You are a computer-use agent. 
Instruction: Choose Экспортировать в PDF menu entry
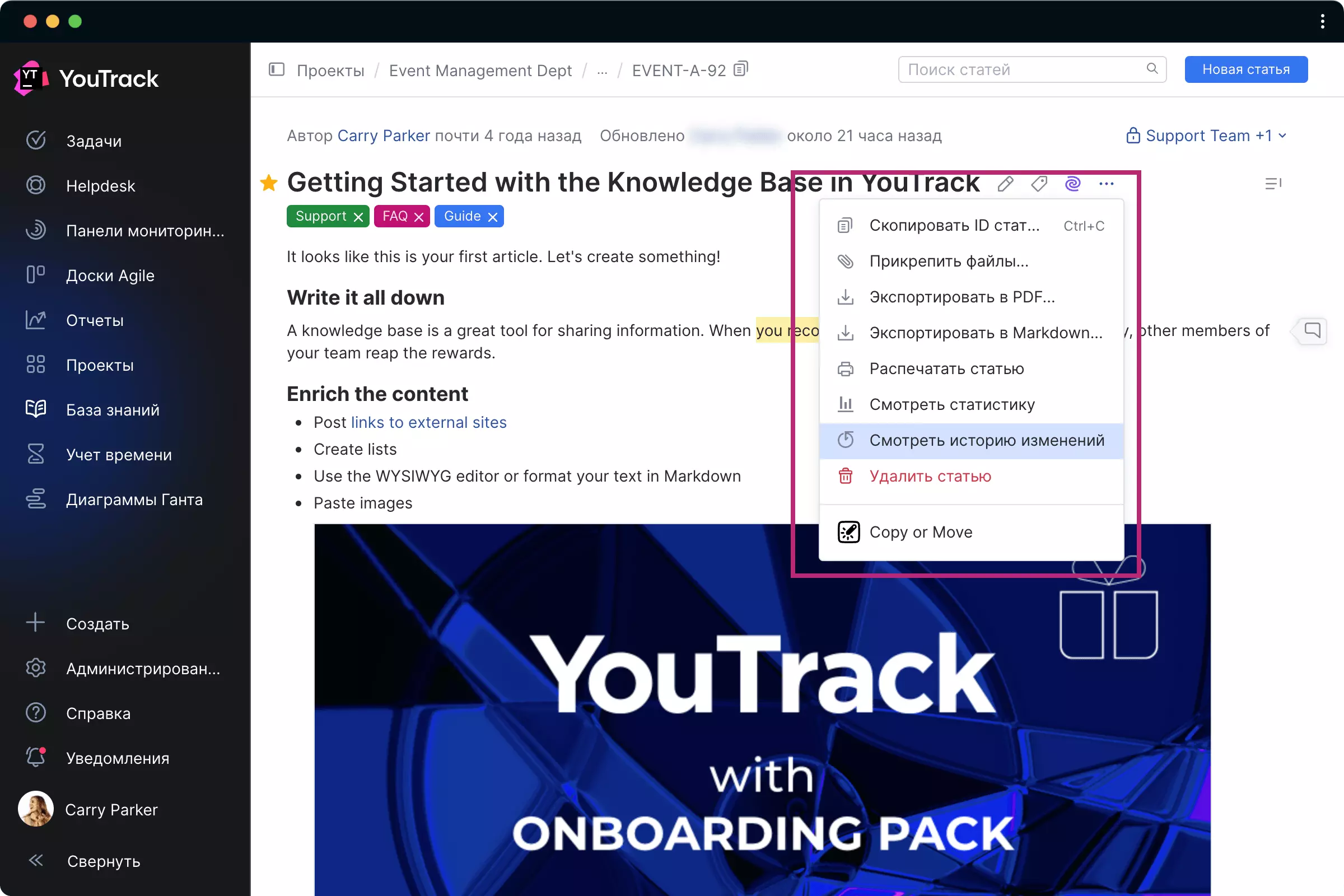962,297
